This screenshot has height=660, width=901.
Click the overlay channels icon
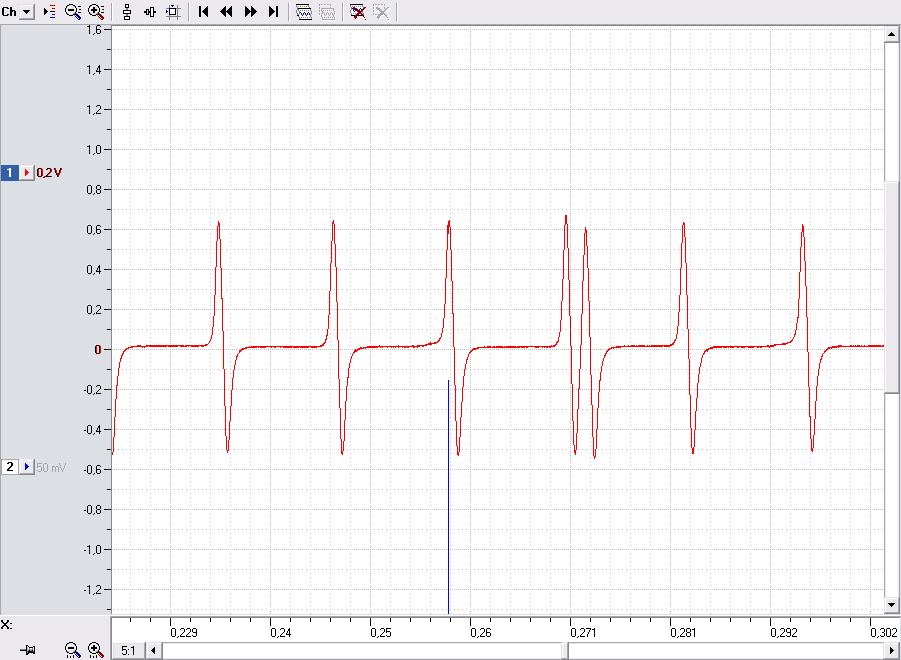point(150,11)
